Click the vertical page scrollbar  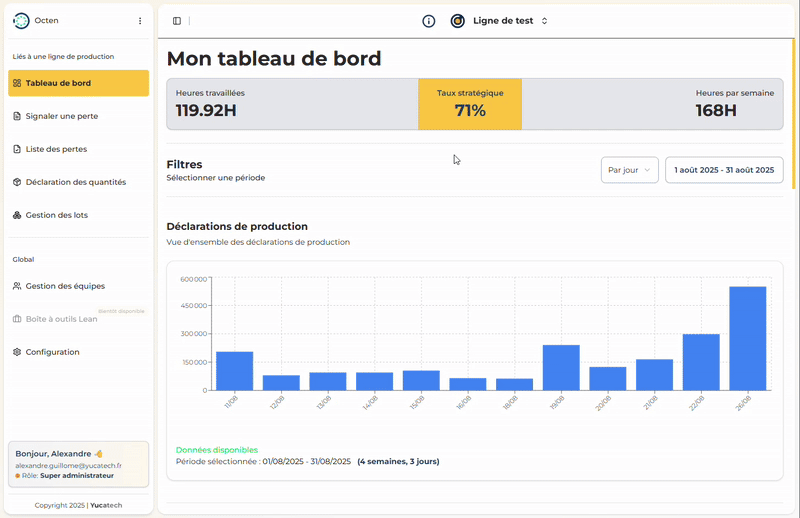[x=794, y=112]
